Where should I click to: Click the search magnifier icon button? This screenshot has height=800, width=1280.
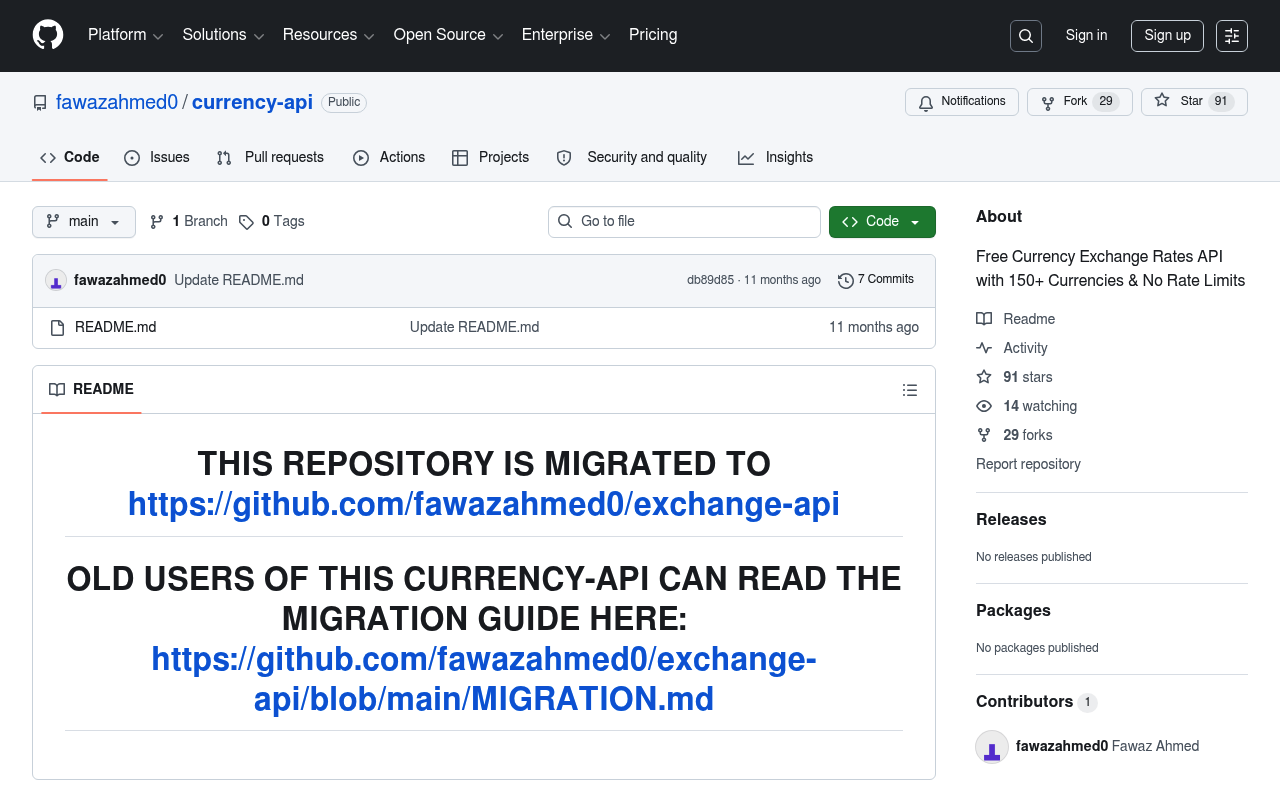[1026, 36]
